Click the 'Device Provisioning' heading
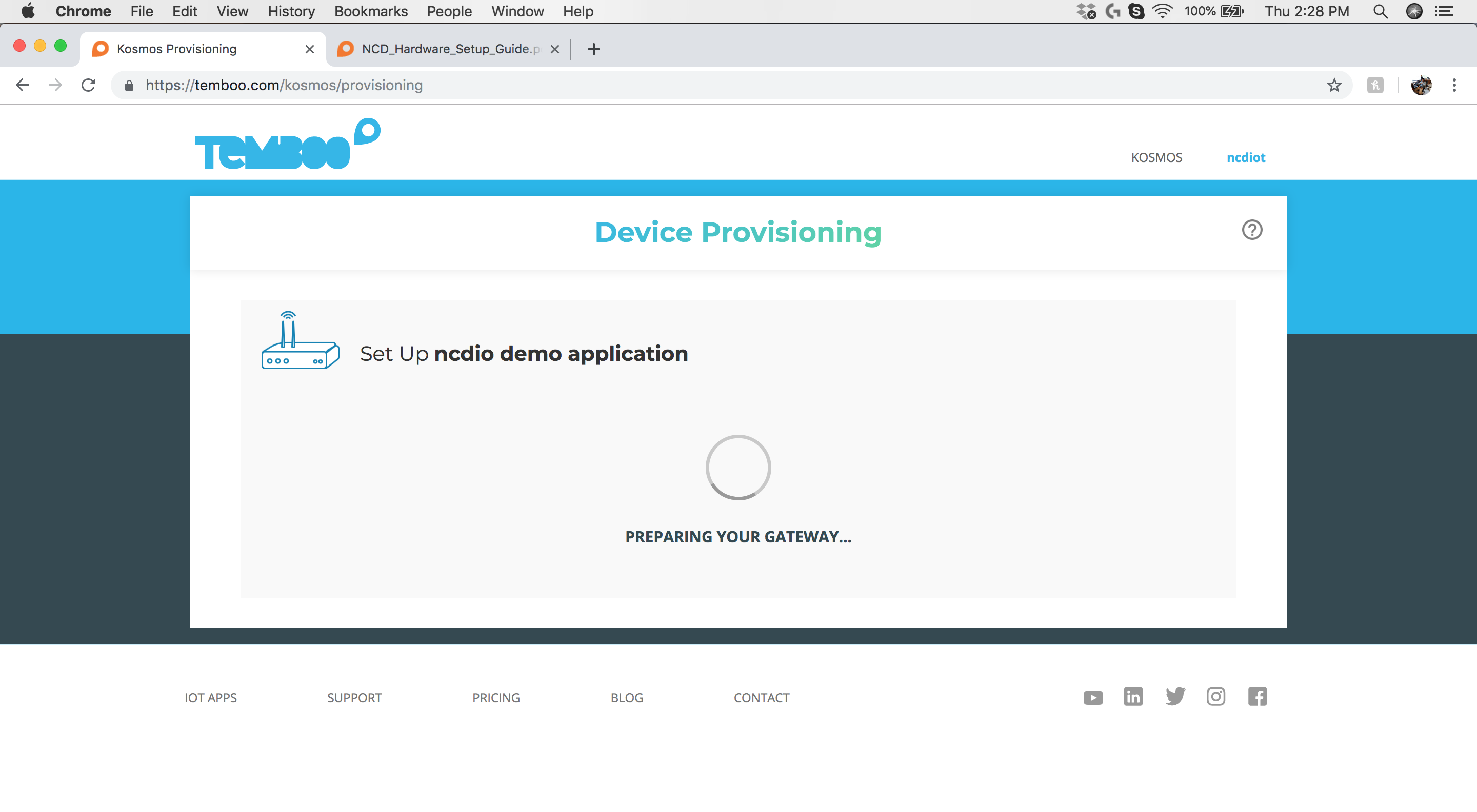 [x=738, y=232]
